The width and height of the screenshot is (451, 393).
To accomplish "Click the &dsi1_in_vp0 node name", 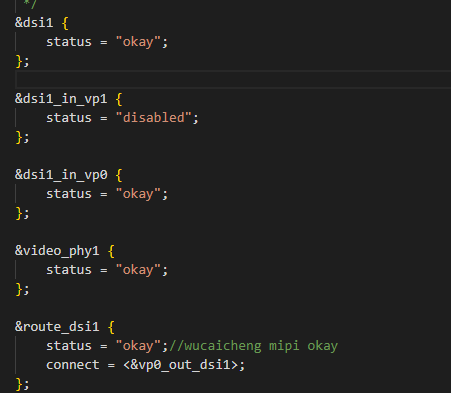I will point(61,175).
